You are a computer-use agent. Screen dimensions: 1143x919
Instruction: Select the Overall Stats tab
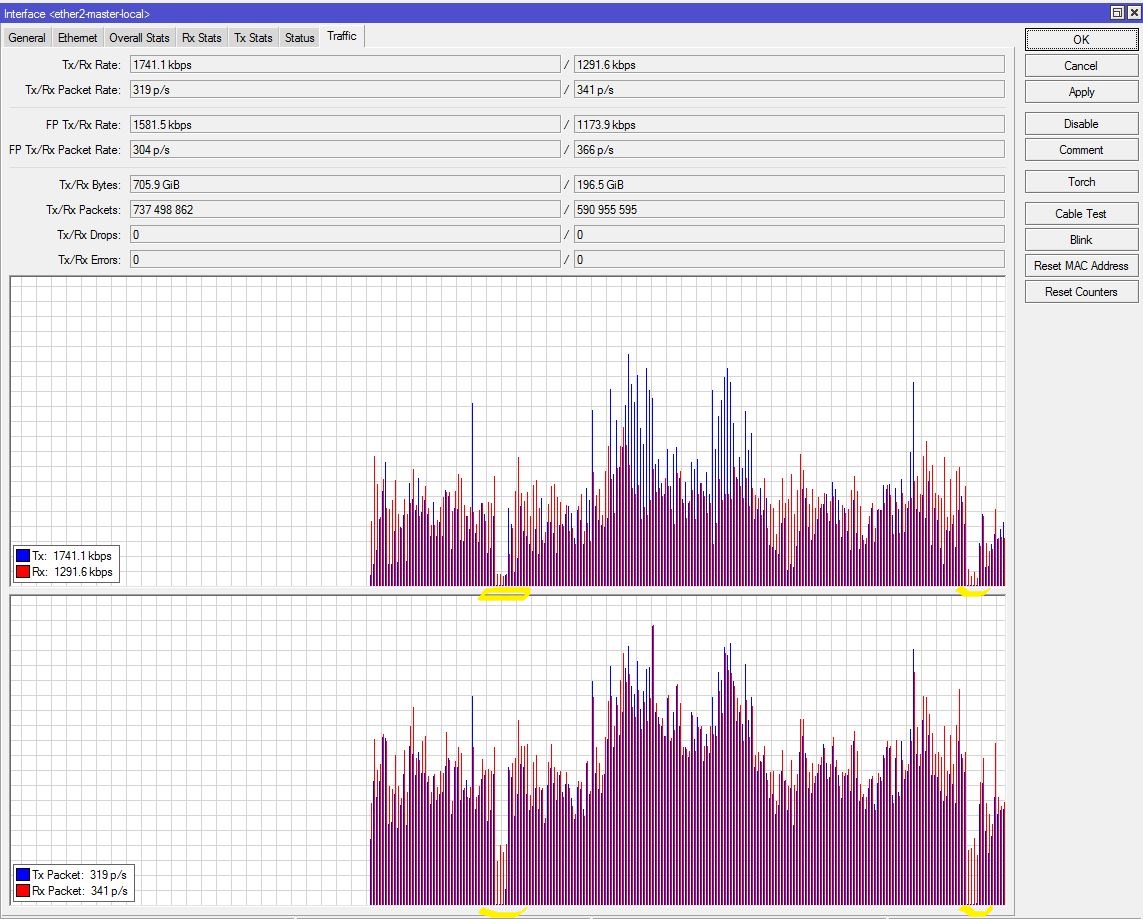139,38
